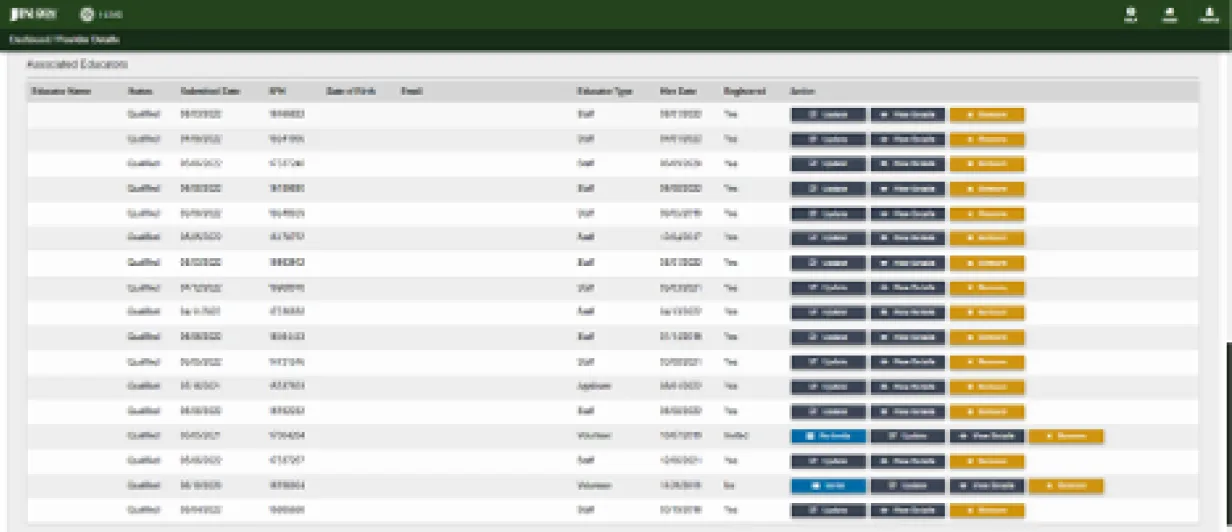This screenshot has height=532, width=1232.
Task: Click Dashboard in the breadcrumb
Action: click(x=28, y=40)
